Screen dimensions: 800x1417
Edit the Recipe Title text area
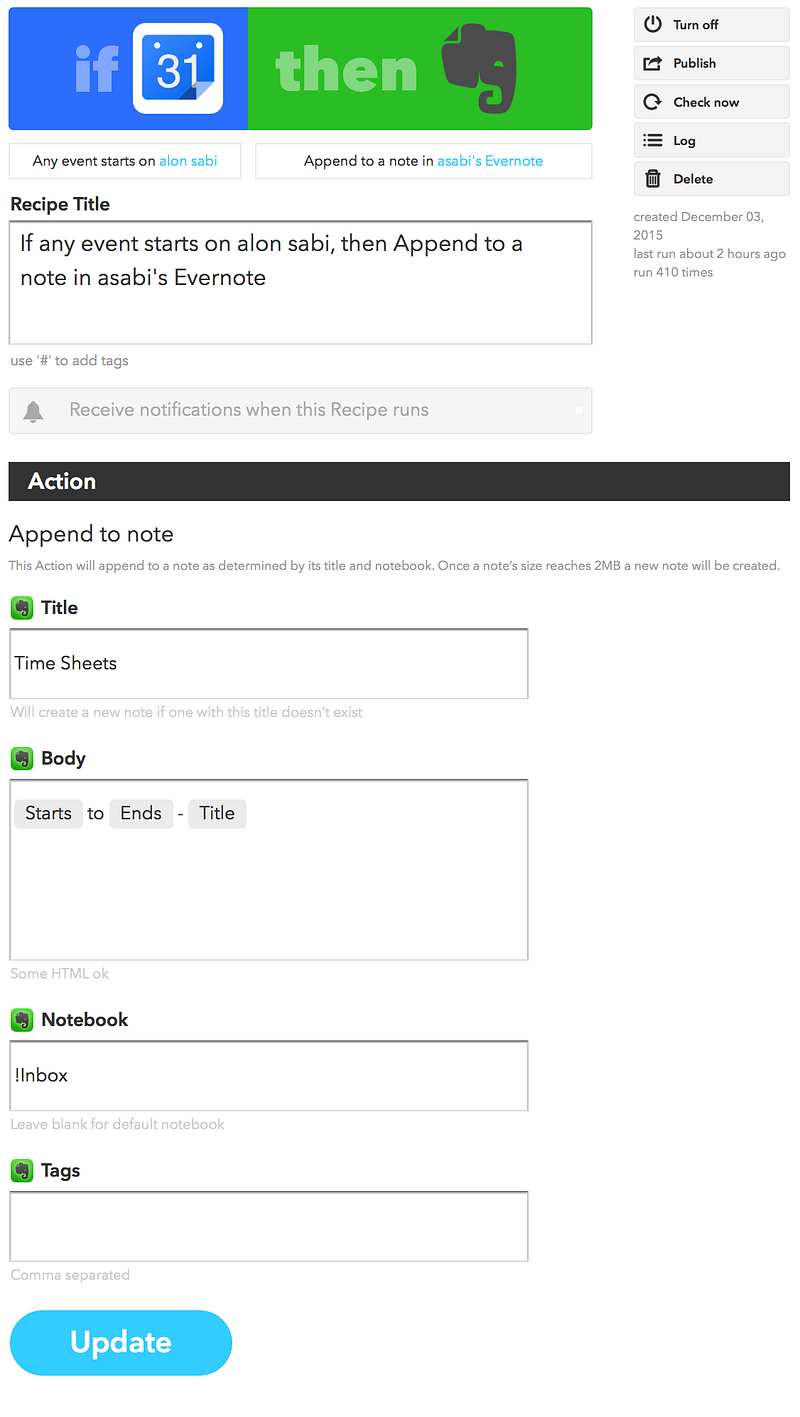click(x=300, y=283)
